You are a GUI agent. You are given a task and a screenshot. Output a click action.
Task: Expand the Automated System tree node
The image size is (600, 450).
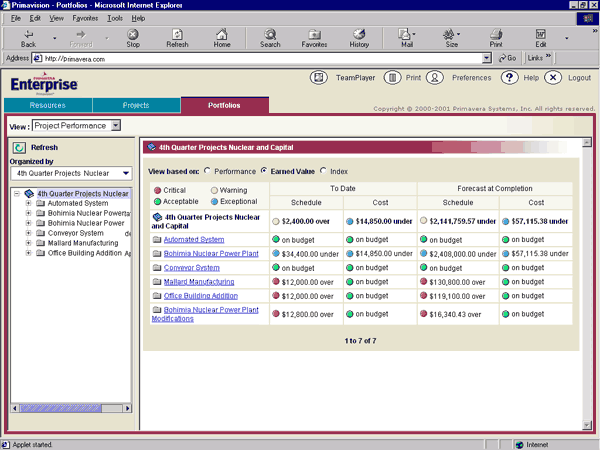point(28,203)
